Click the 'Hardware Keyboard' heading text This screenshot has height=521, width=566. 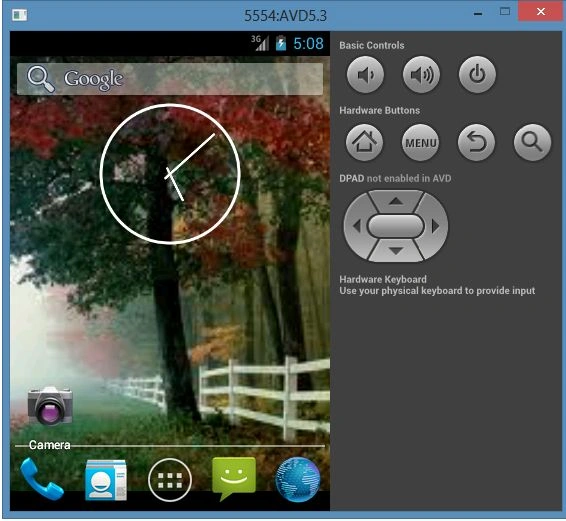tap(383, 279)
